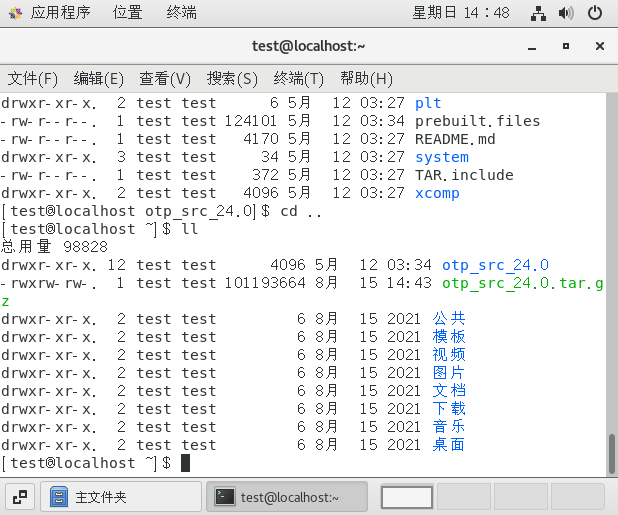
Task: Select the first workspace in switcher
Action: 407,497
